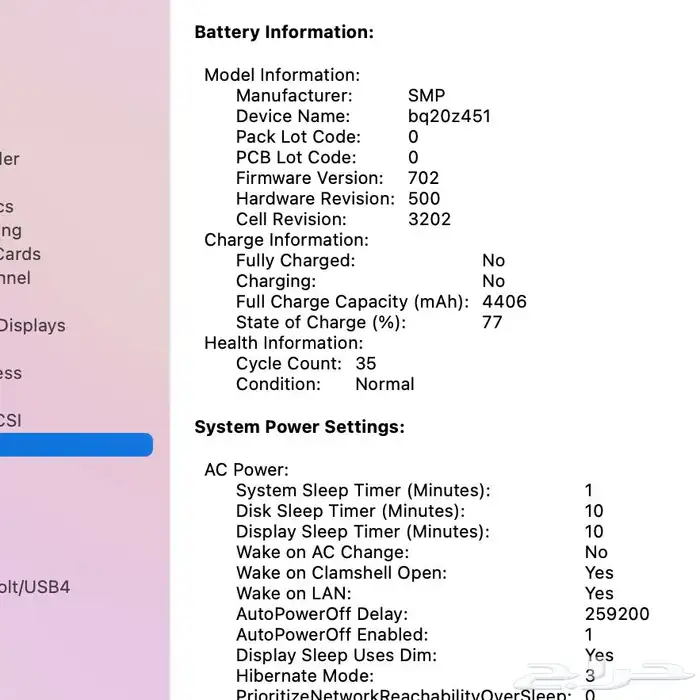Click the 'Model Information:' subheading
This screenshot has height=700, width=700.
282,75
